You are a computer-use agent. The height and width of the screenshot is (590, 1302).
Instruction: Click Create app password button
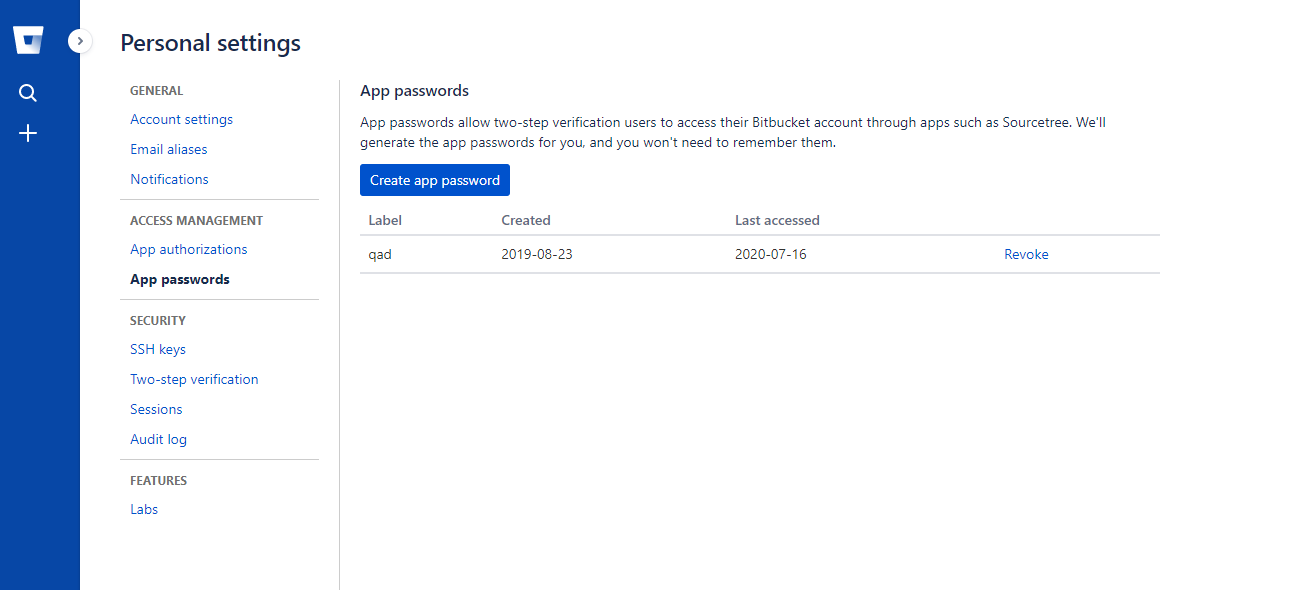(435, 180)
